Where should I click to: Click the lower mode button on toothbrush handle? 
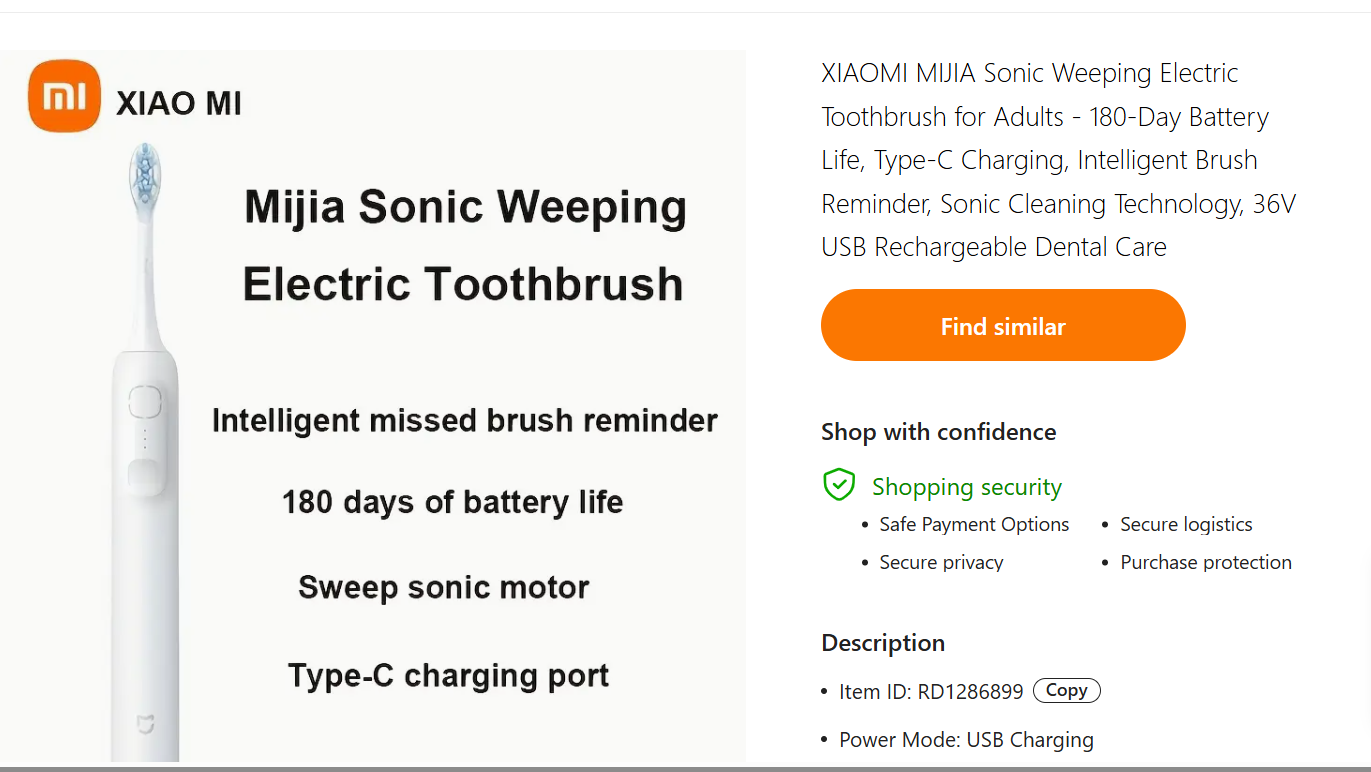pyautogui.click(x=145, y=475)
